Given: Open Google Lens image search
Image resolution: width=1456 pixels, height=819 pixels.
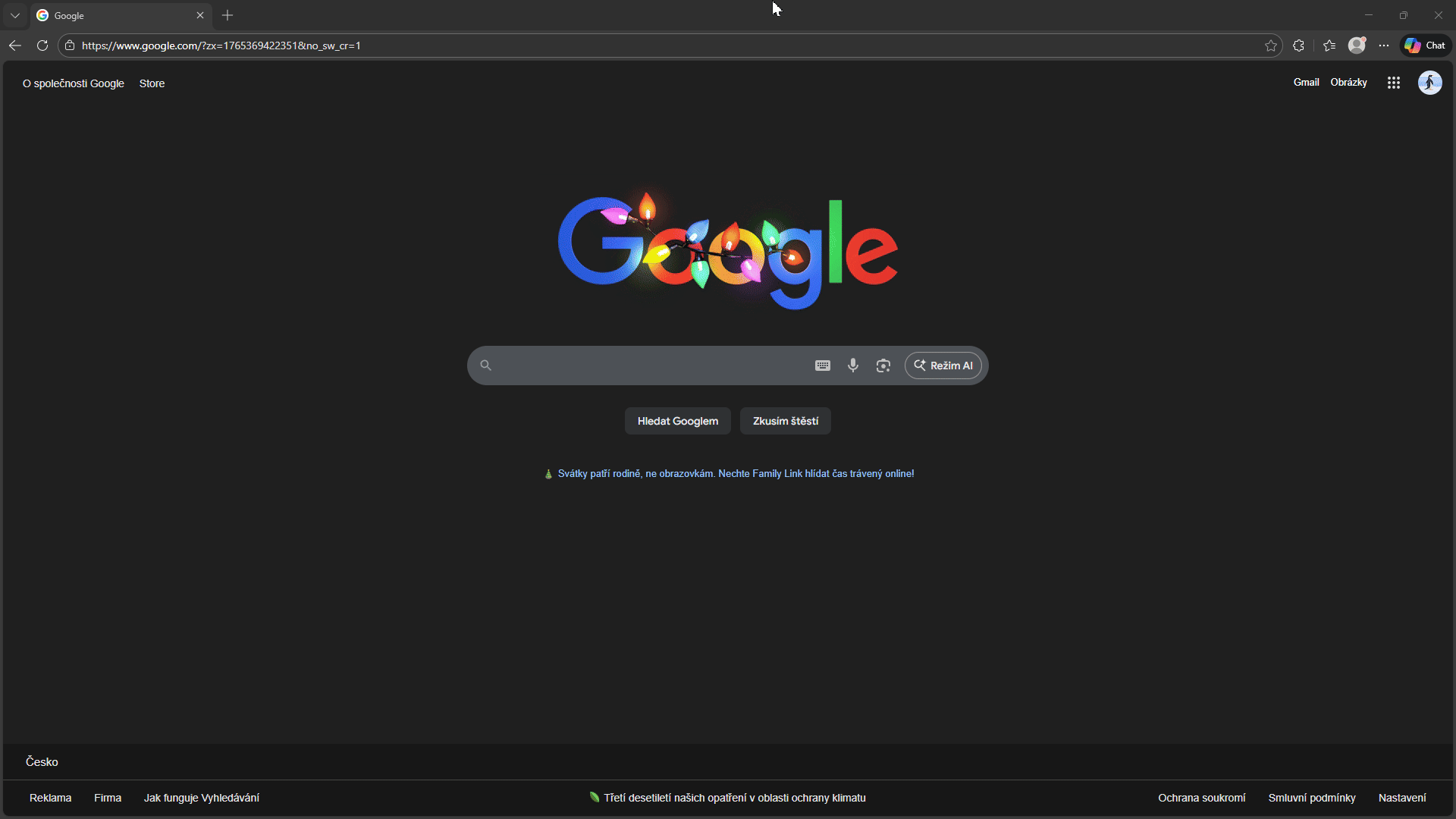Looking at the screenshot, I should (883, 365).
